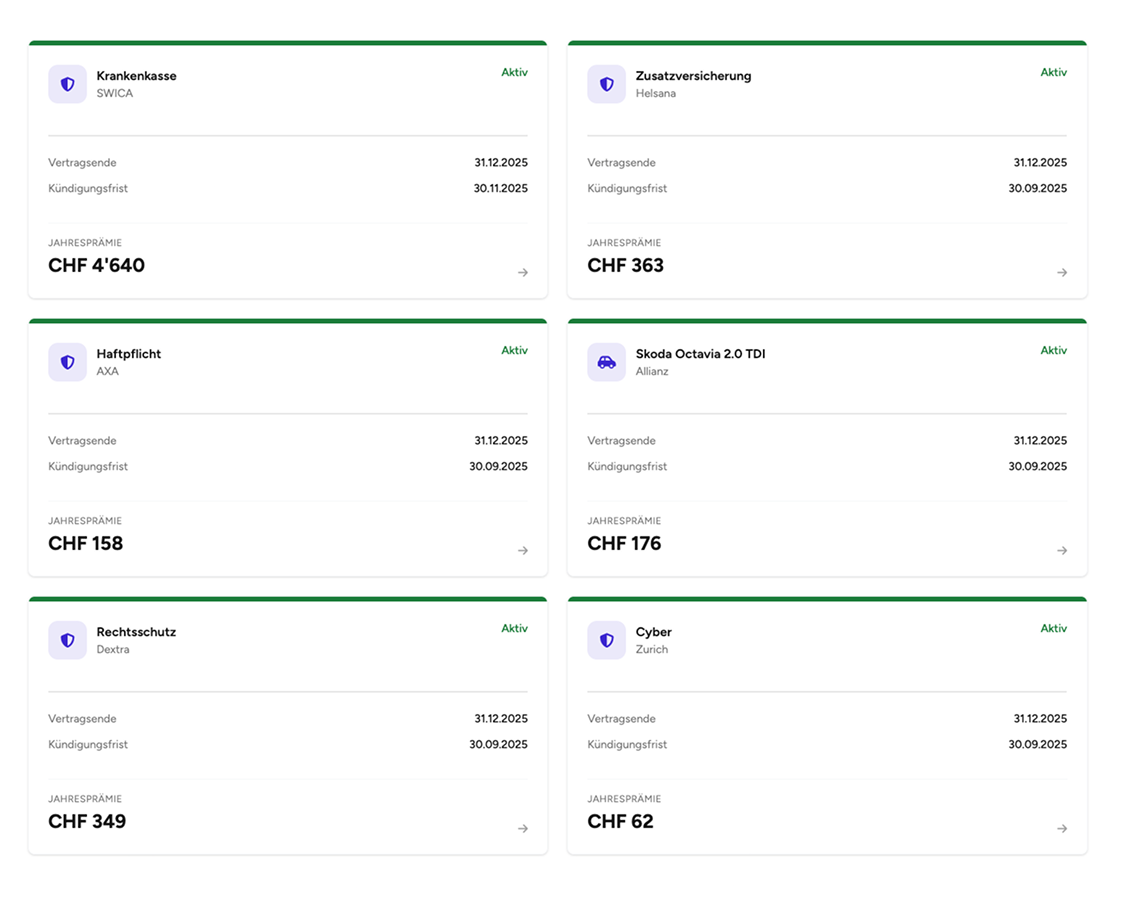Click the CHF 4'640 premium amount

[96, 265]
